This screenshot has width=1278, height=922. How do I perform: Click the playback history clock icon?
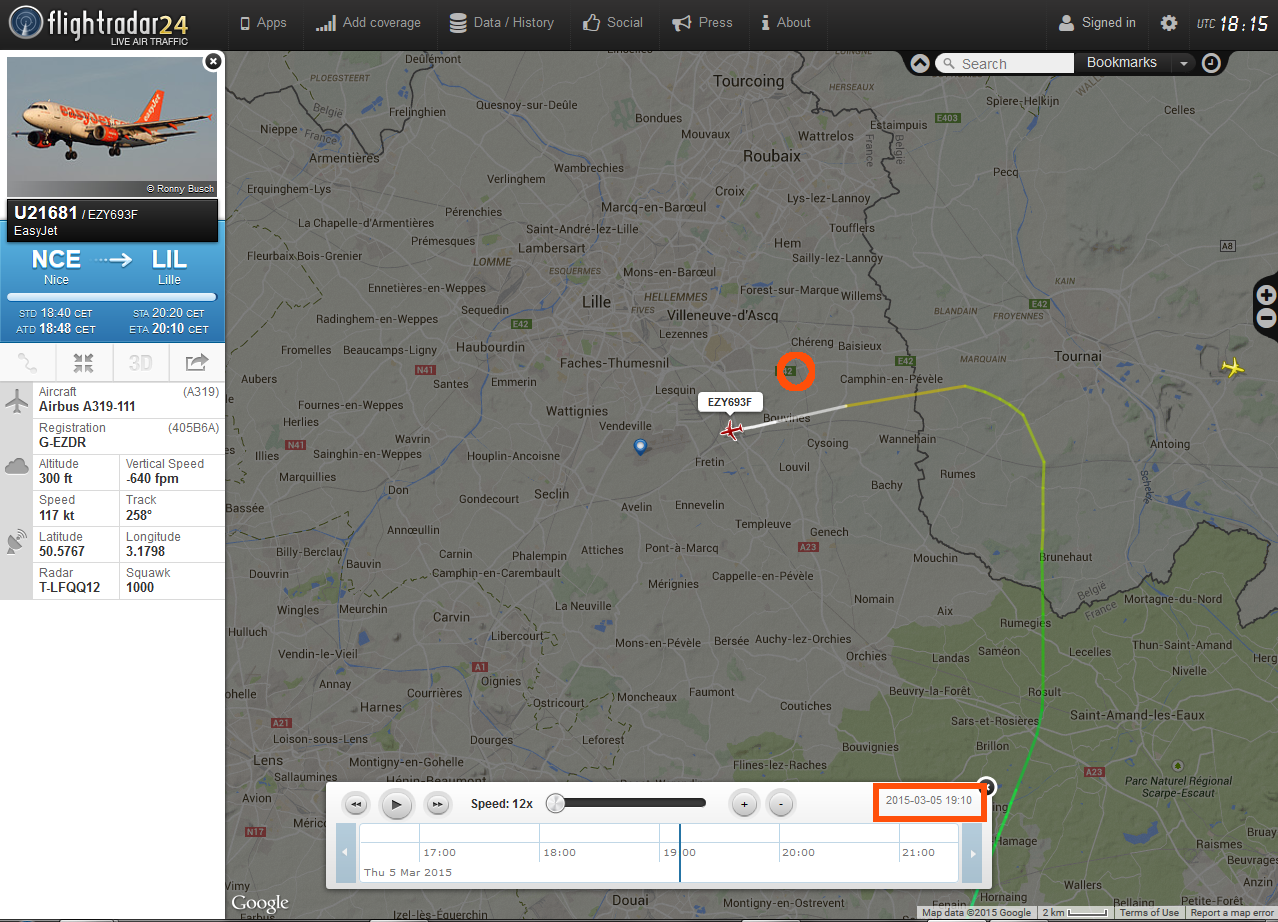[x=1211, y=63]
